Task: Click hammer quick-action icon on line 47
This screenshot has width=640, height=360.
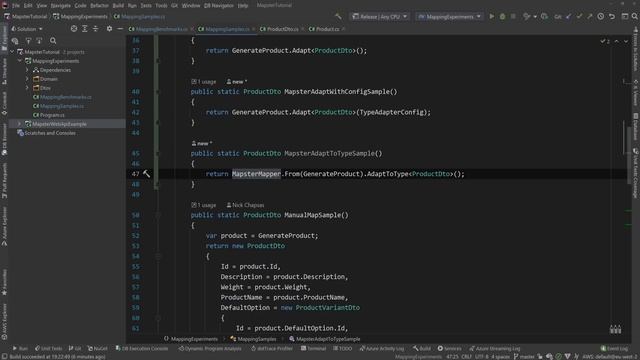Action: click(147, 174)
